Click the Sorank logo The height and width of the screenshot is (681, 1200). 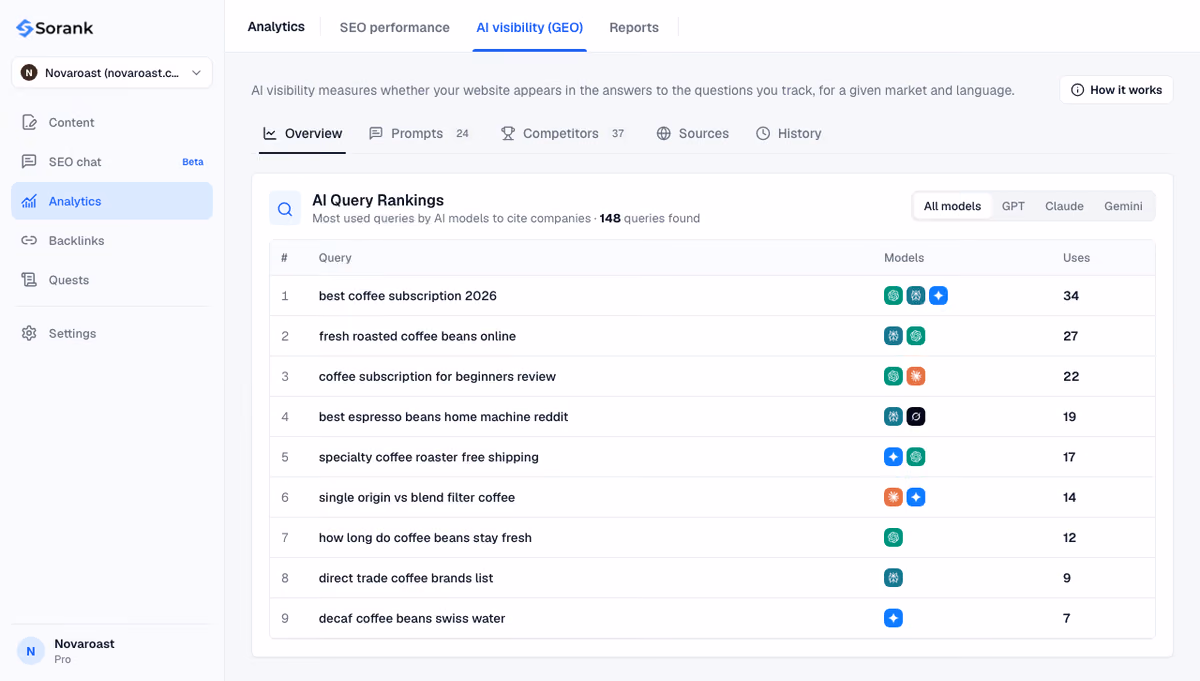tap(55, 28)
